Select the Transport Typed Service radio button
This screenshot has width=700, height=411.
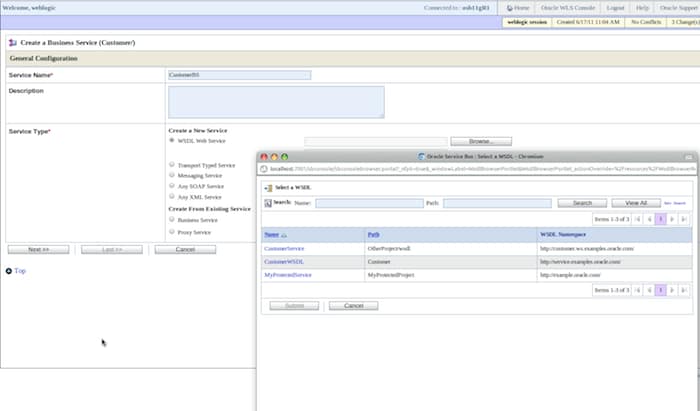(x=172, y=165)
